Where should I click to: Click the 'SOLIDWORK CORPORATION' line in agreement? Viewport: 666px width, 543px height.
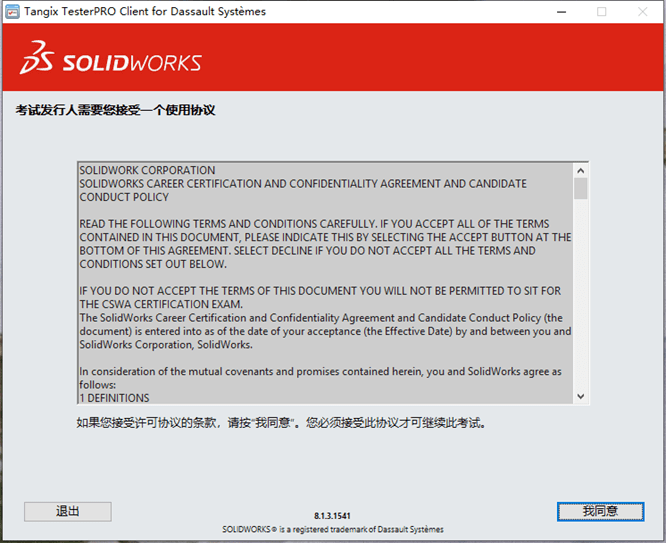(147, 170)
